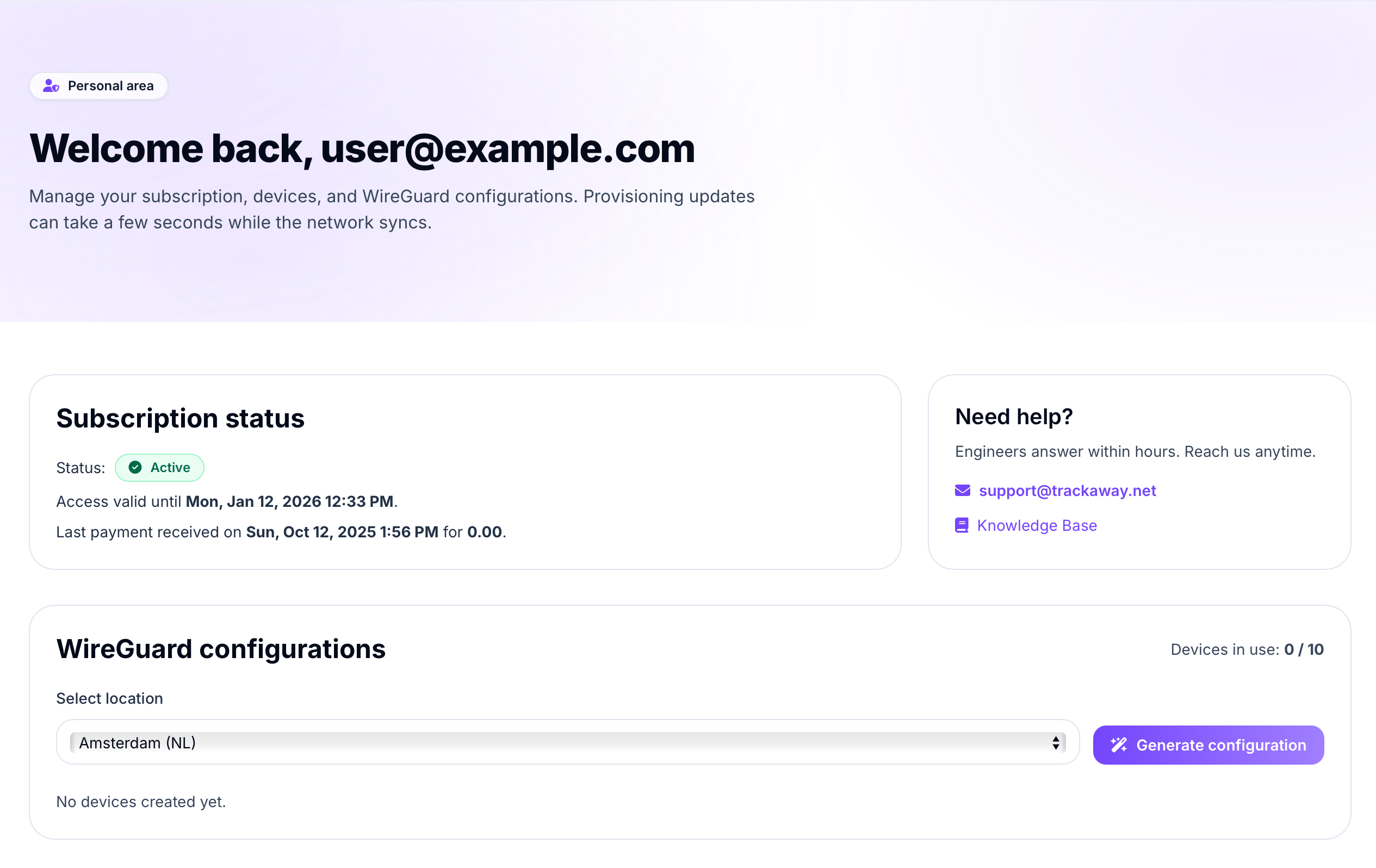
Task: Click the Personal area user icon
Action: [x=51, y=86]
